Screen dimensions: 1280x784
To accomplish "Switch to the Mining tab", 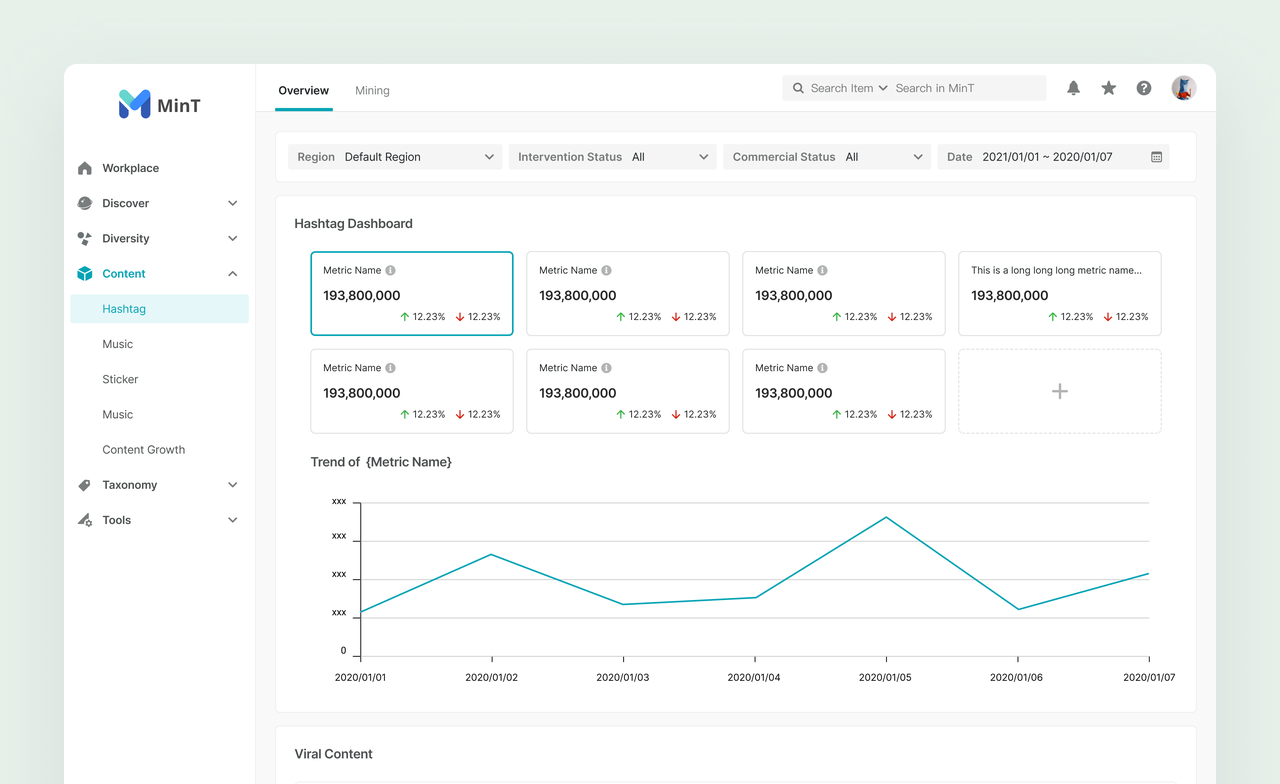I will pyautogui.click(x=372, y=90).
